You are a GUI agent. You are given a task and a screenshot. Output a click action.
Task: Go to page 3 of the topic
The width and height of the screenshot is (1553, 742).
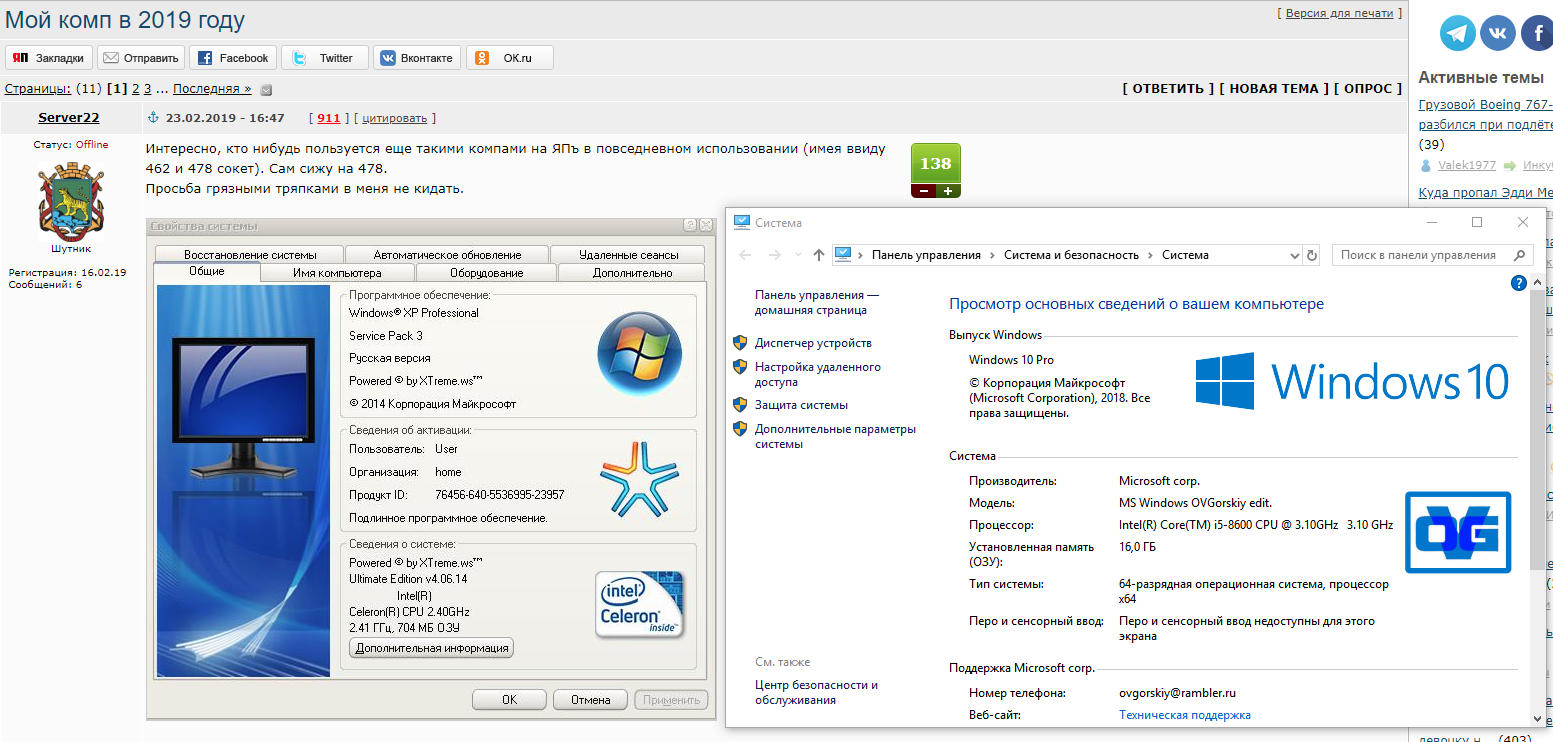point(148,89)
